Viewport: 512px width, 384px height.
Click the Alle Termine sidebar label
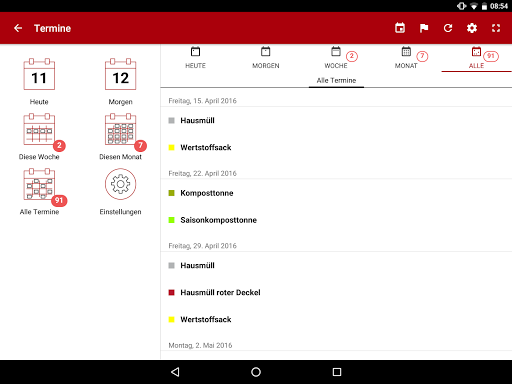click(x=39, y=212)
